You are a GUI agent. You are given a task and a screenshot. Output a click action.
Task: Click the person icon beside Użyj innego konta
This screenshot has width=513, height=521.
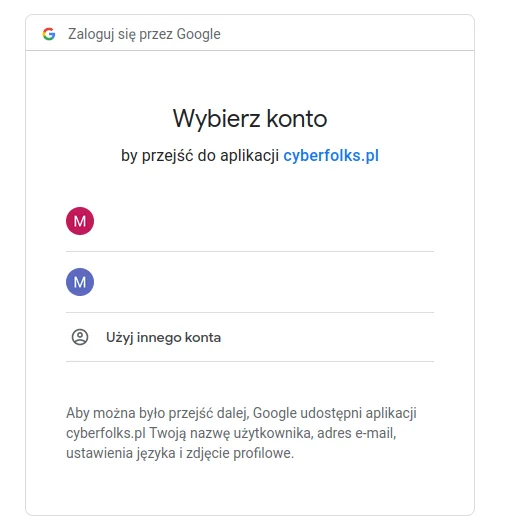coord(80,337)
